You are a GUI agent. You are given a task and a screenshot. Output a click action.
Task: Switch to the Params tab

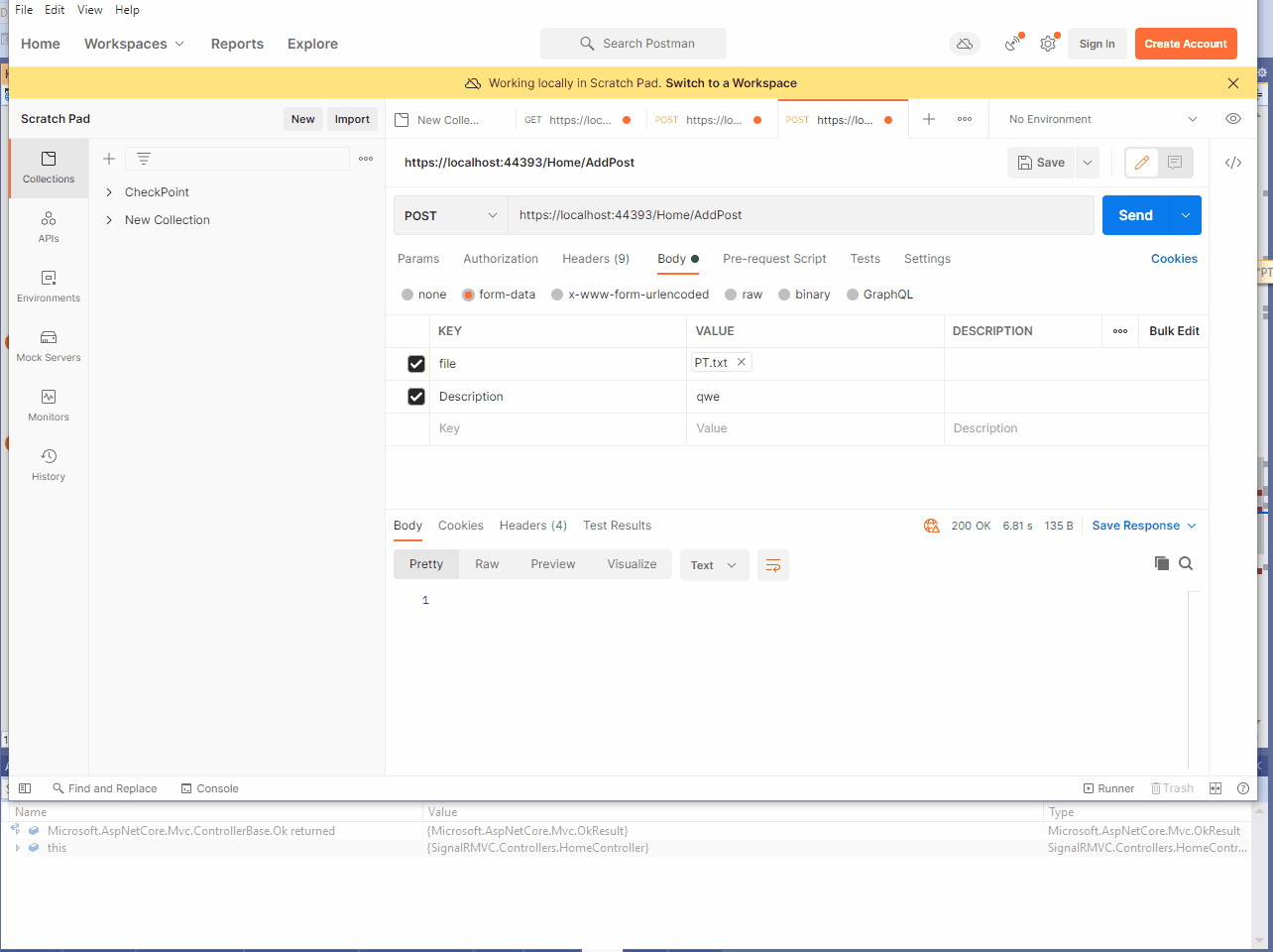click(x=418, y=259)
